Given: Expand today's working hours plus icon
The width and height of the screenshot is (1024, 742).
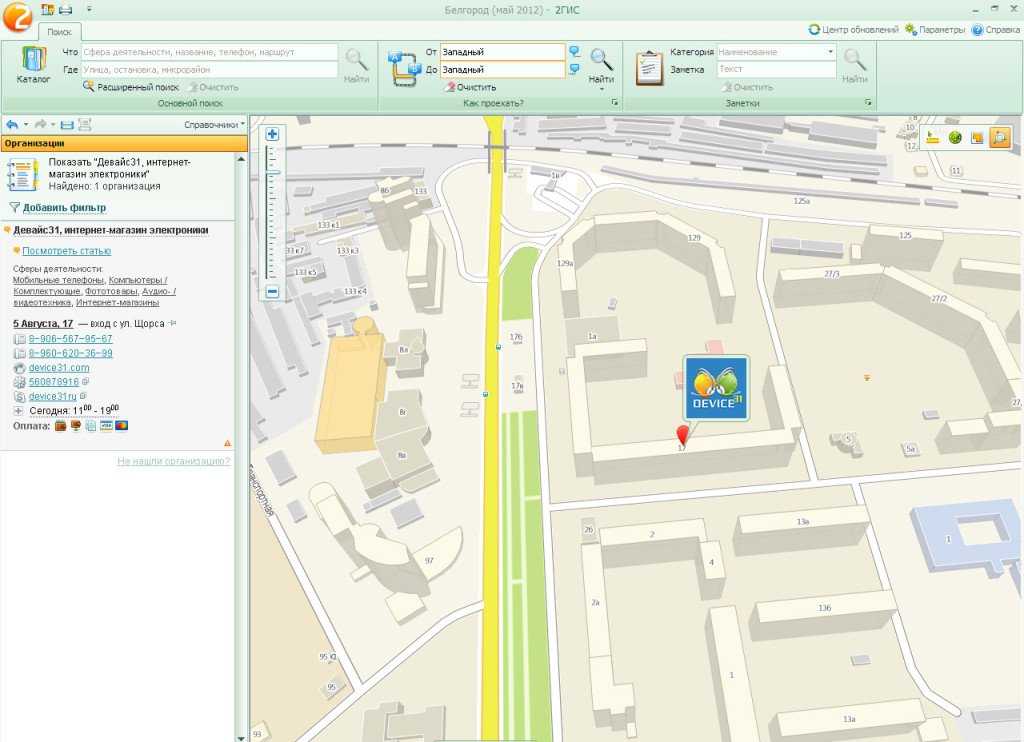Looking at the screenshot, I should [18, 411].
